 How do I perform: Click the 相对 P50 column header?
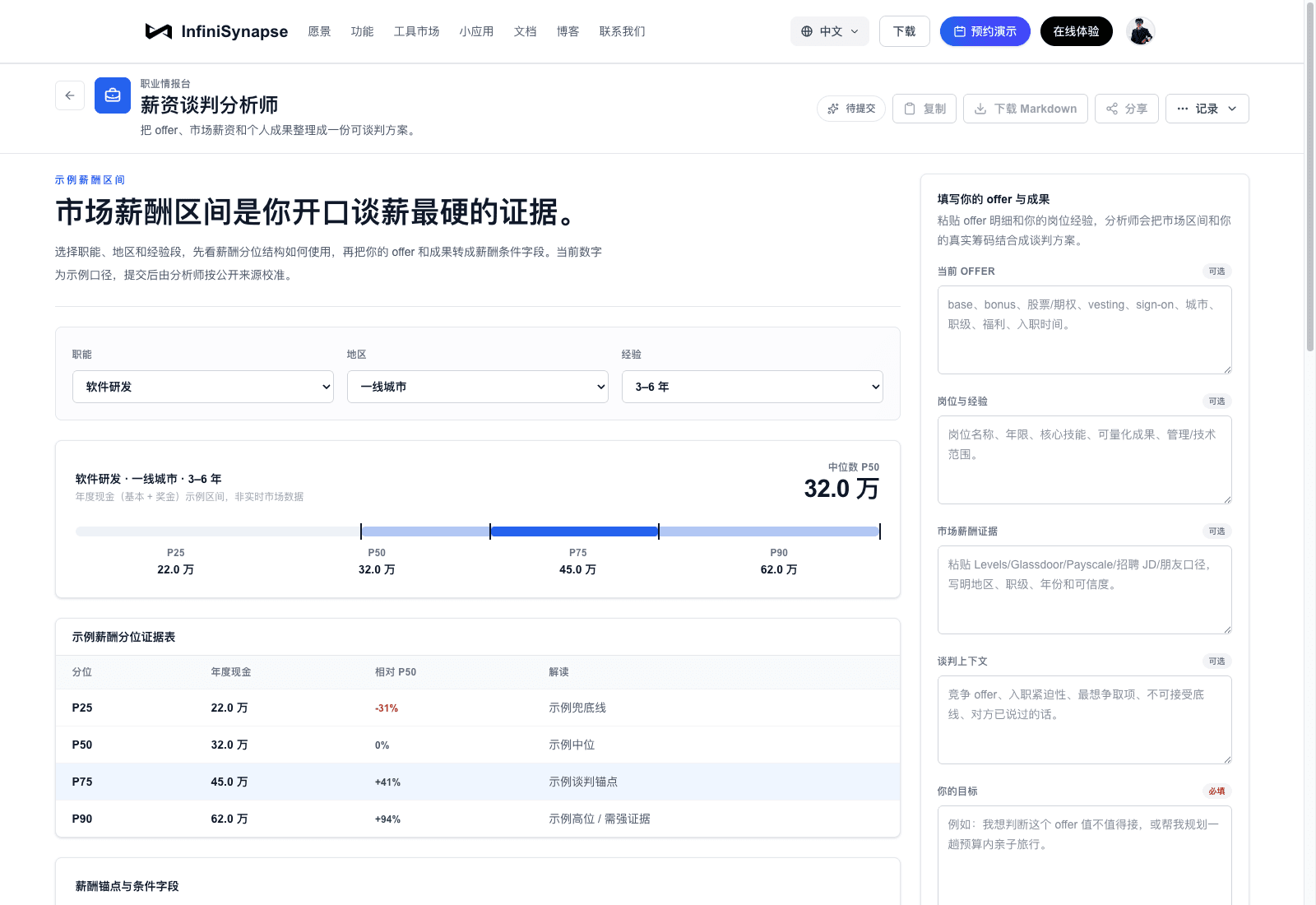(396, 672)
